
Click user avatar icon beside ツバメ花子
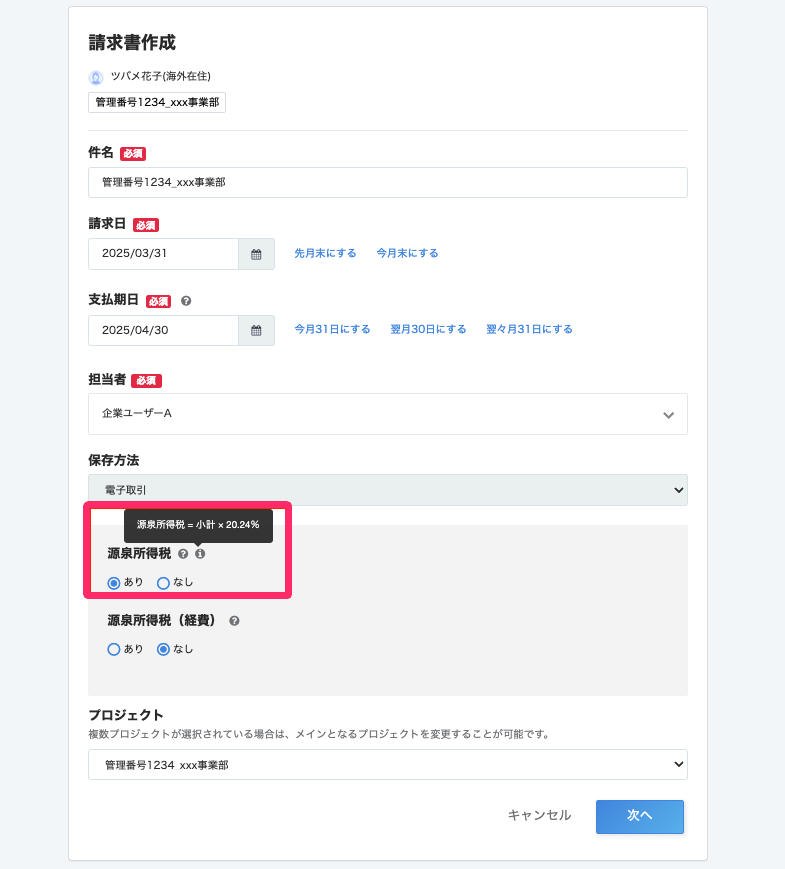coord(96,78)
